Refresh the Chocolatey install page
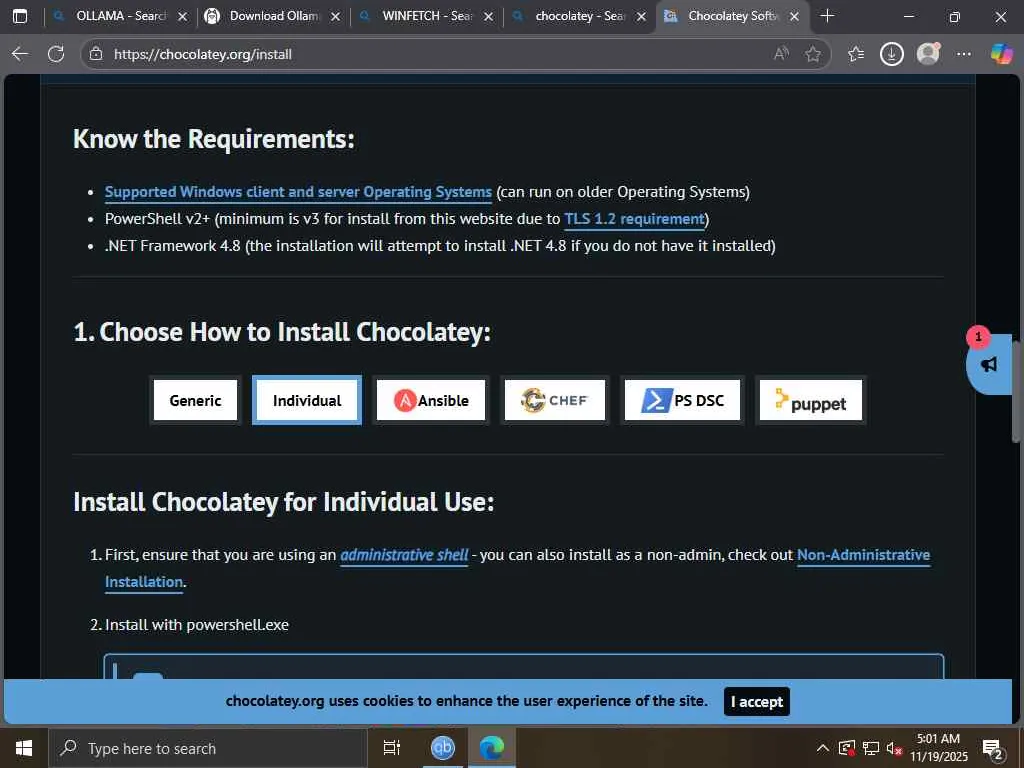 [x=56, y=54]
